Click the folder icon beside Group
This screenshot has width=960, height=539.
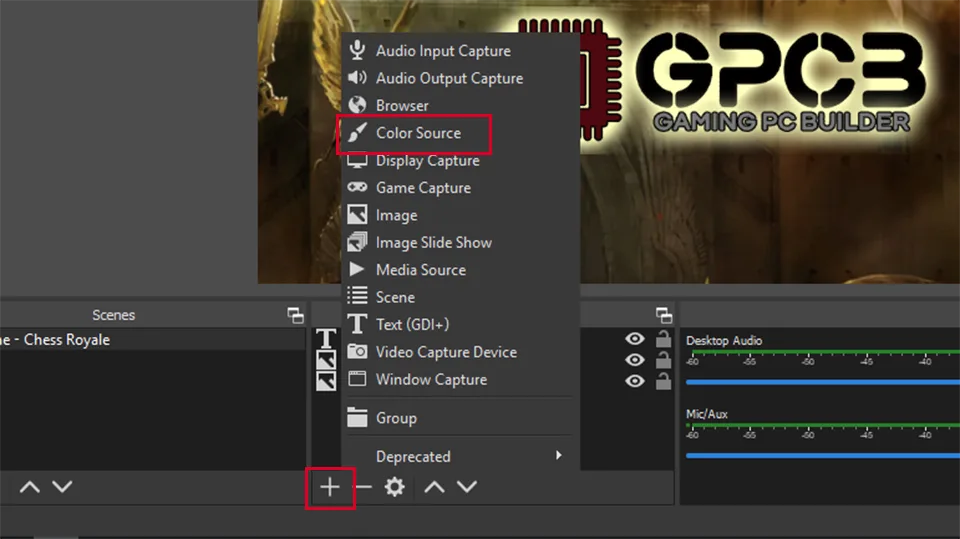pyautogui.click(x=357, y=417)
